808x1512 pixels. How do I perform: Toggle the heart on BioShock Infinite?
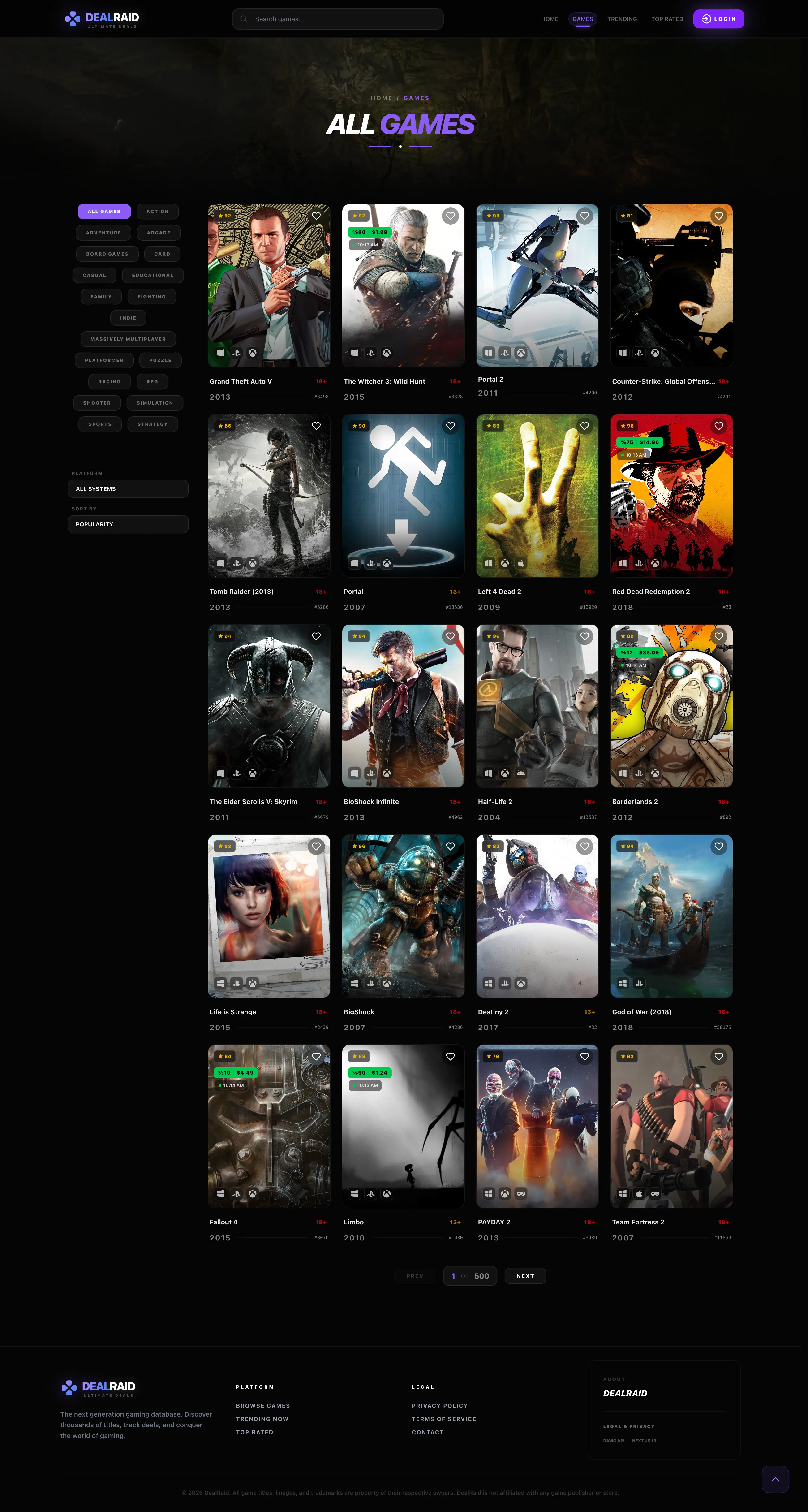(451, 636)
